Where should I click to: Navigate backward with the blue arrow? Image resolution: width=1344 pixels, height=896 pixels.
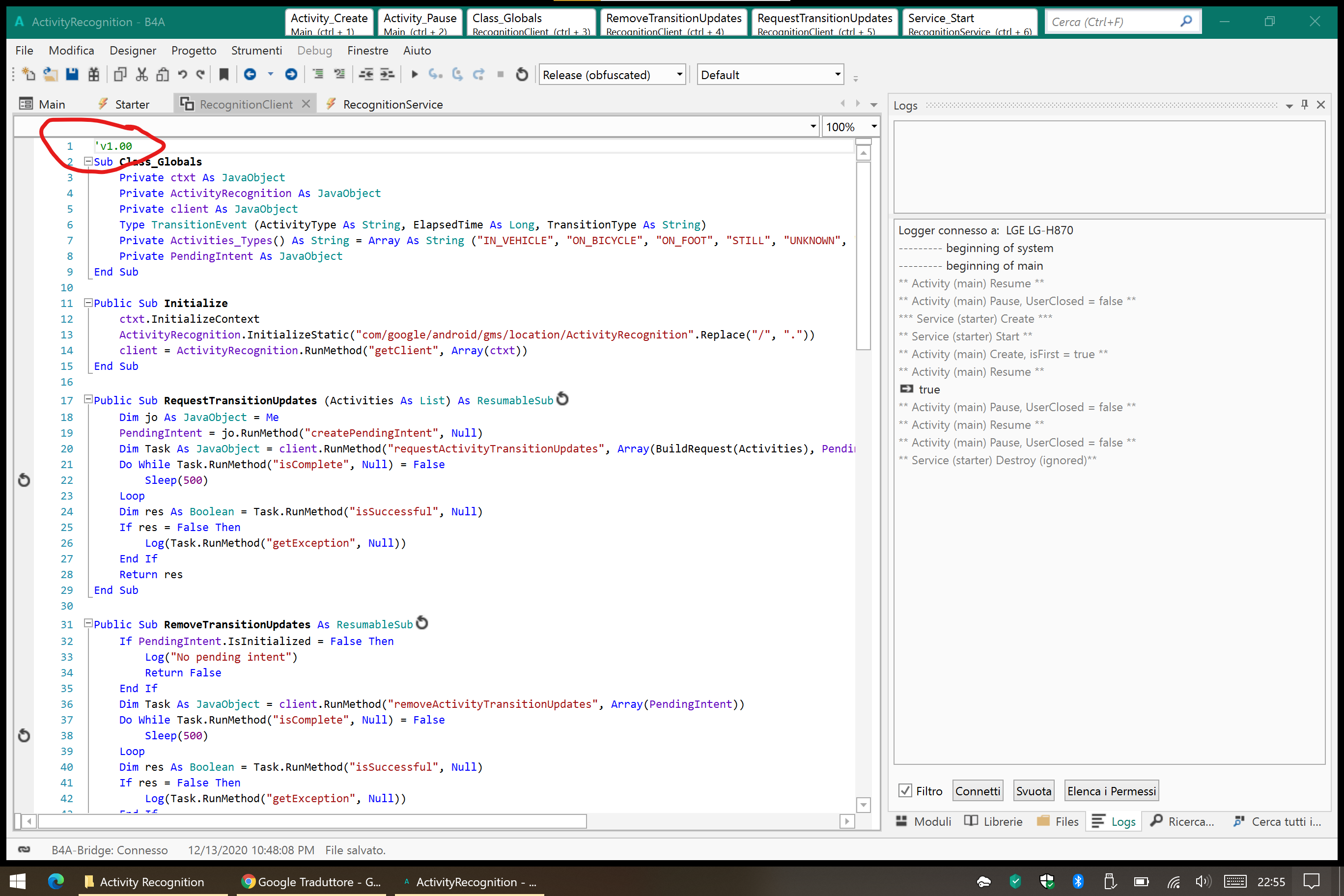[x=250, y=74]
